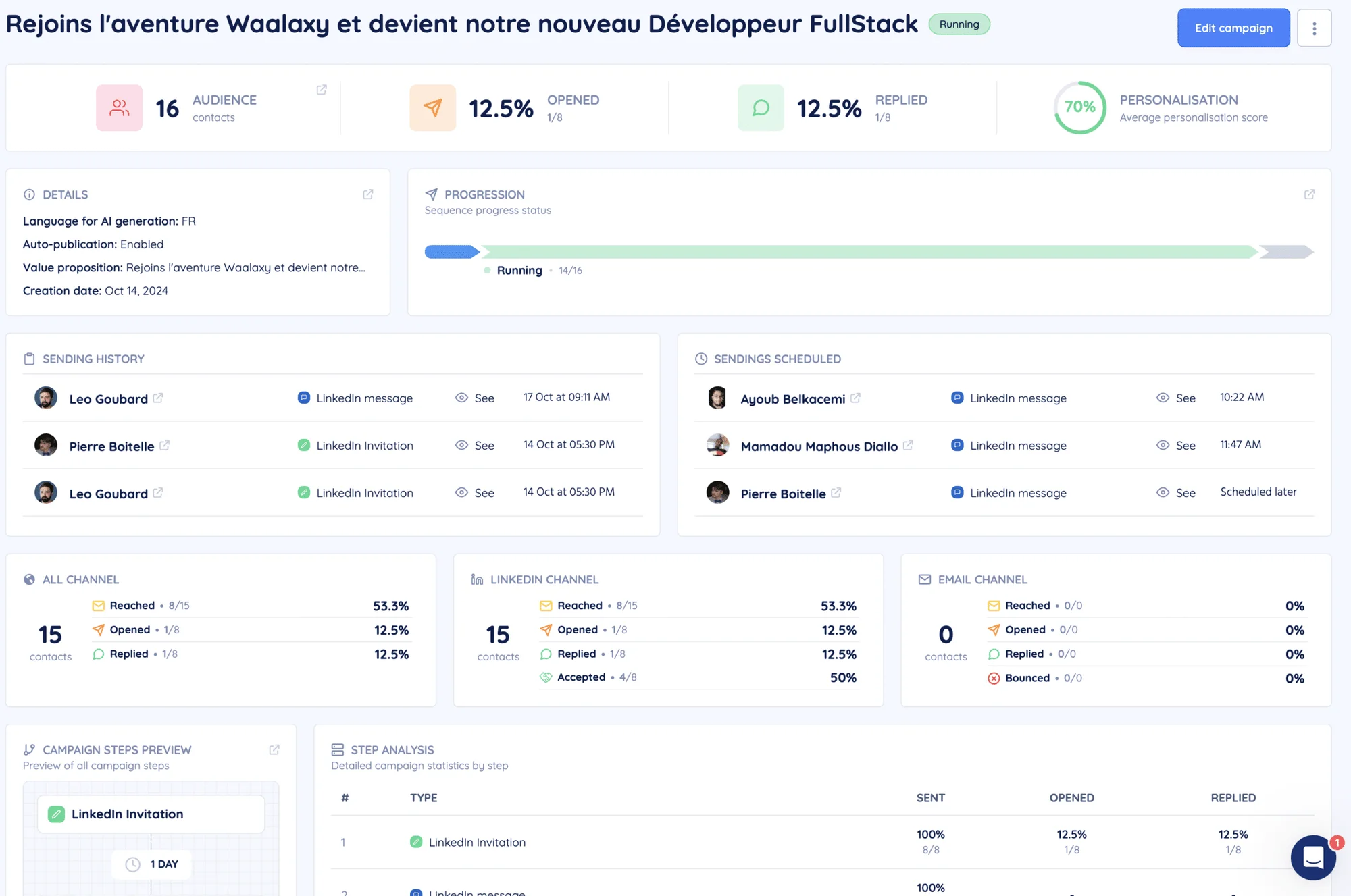Click Leo Goubard's avatar in the 17 Oct row
The height and width of the screenshot is (896, 1351).
[46, 398]
